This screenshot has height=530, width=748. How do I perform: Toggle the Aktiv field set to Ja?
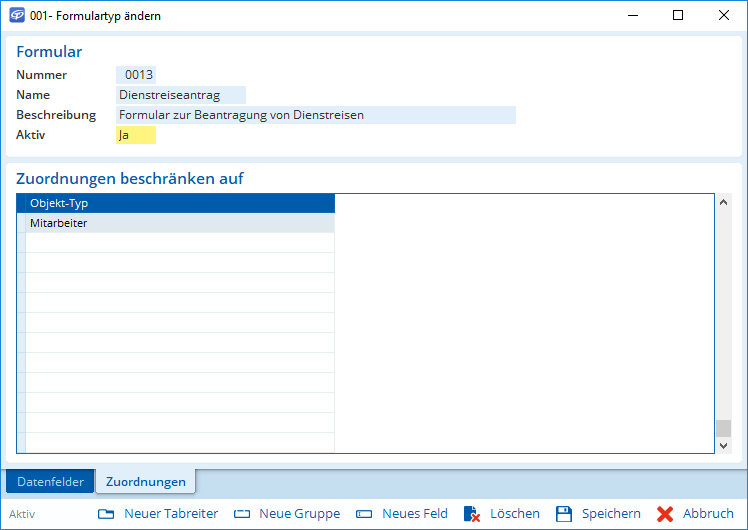pos(136,135)
